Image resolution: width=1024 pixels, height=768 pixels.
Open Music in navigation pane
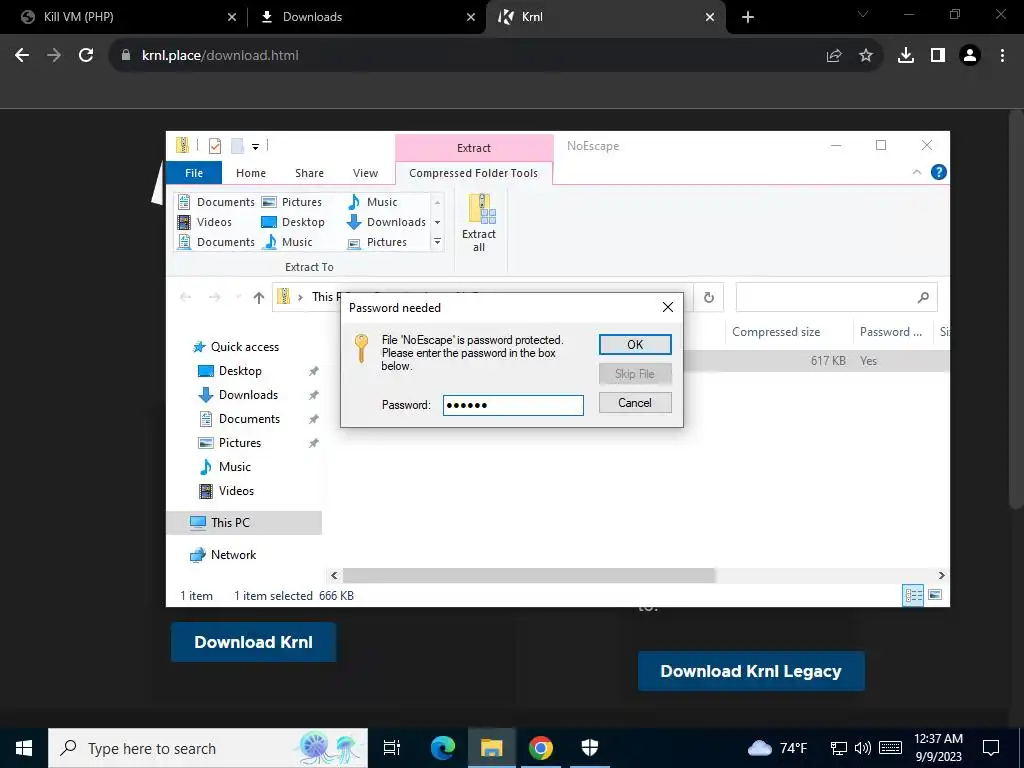[x=224, y=467]
